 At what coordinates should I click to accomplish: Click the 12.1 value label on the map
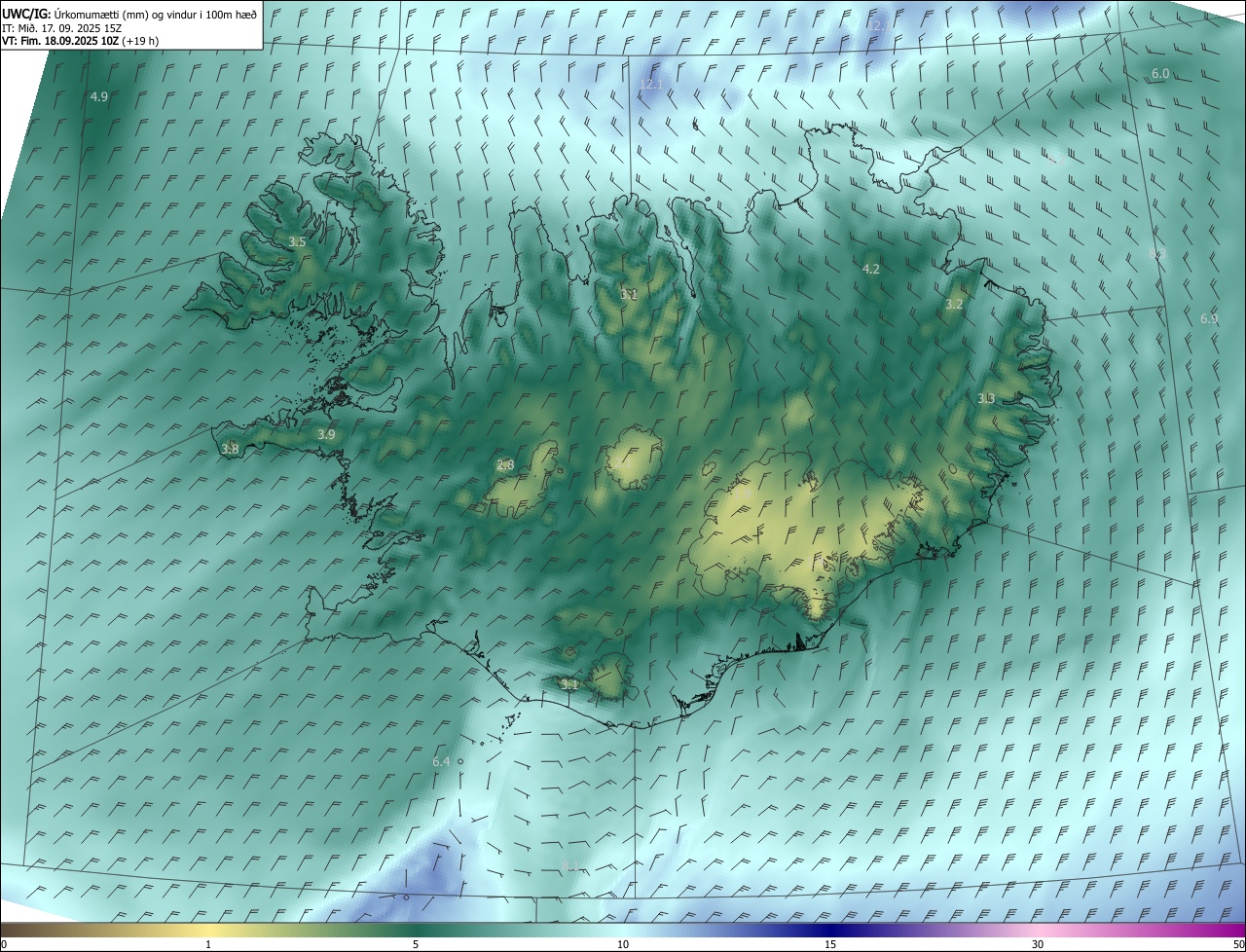[x=651, y=85]
